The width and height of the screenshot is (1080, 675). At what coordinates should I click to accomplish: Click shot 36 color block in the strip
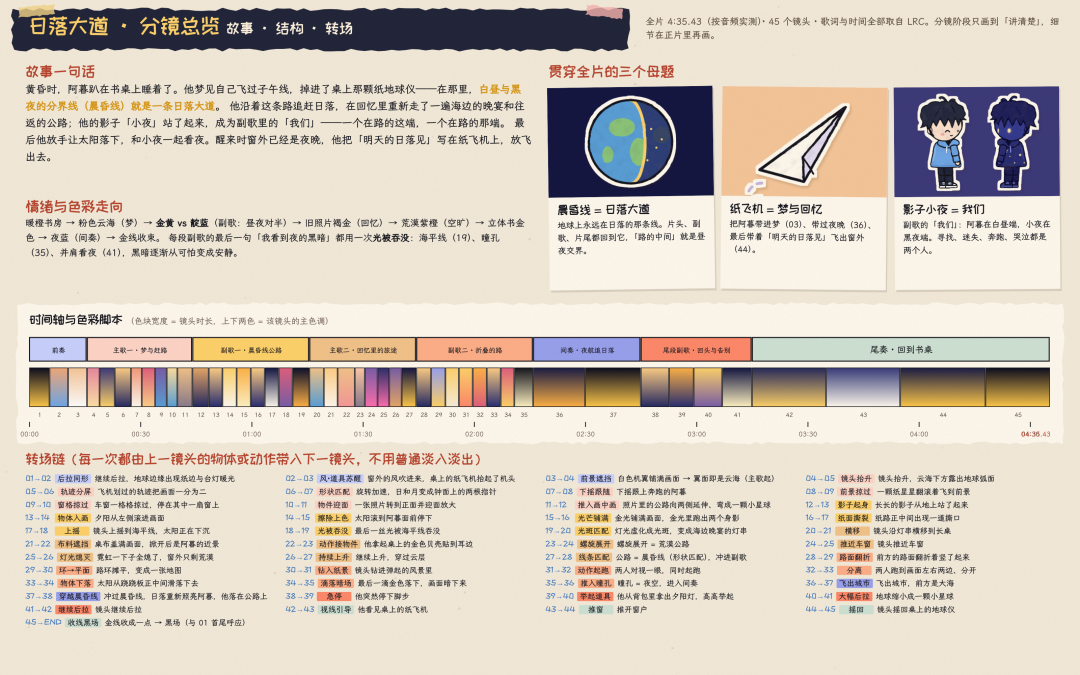click(x=559, y=387)
